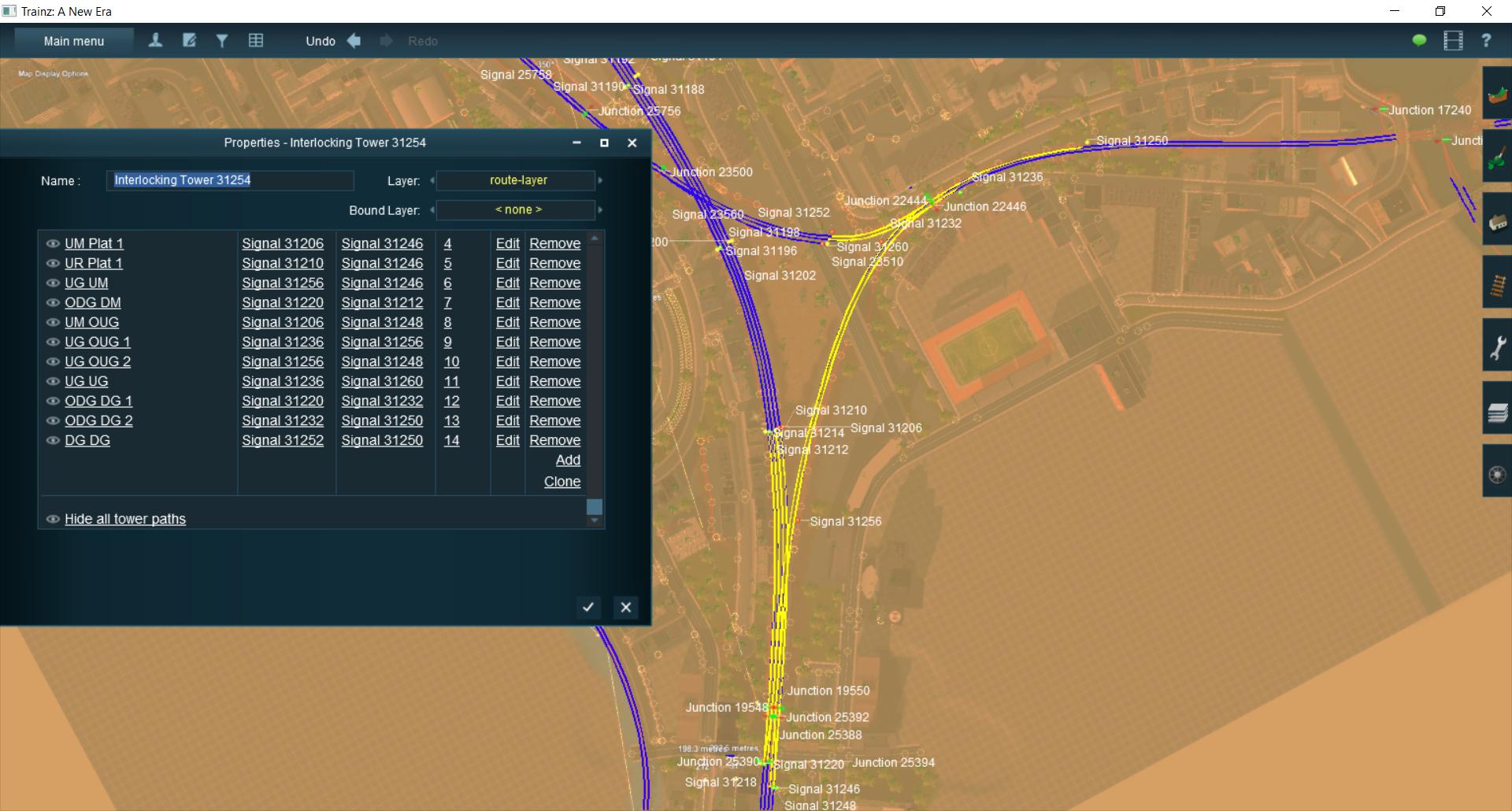1512x811 pixels.
Task: Open the Objects tool tab on right sidebar
Action: (x=1497, y=219)
